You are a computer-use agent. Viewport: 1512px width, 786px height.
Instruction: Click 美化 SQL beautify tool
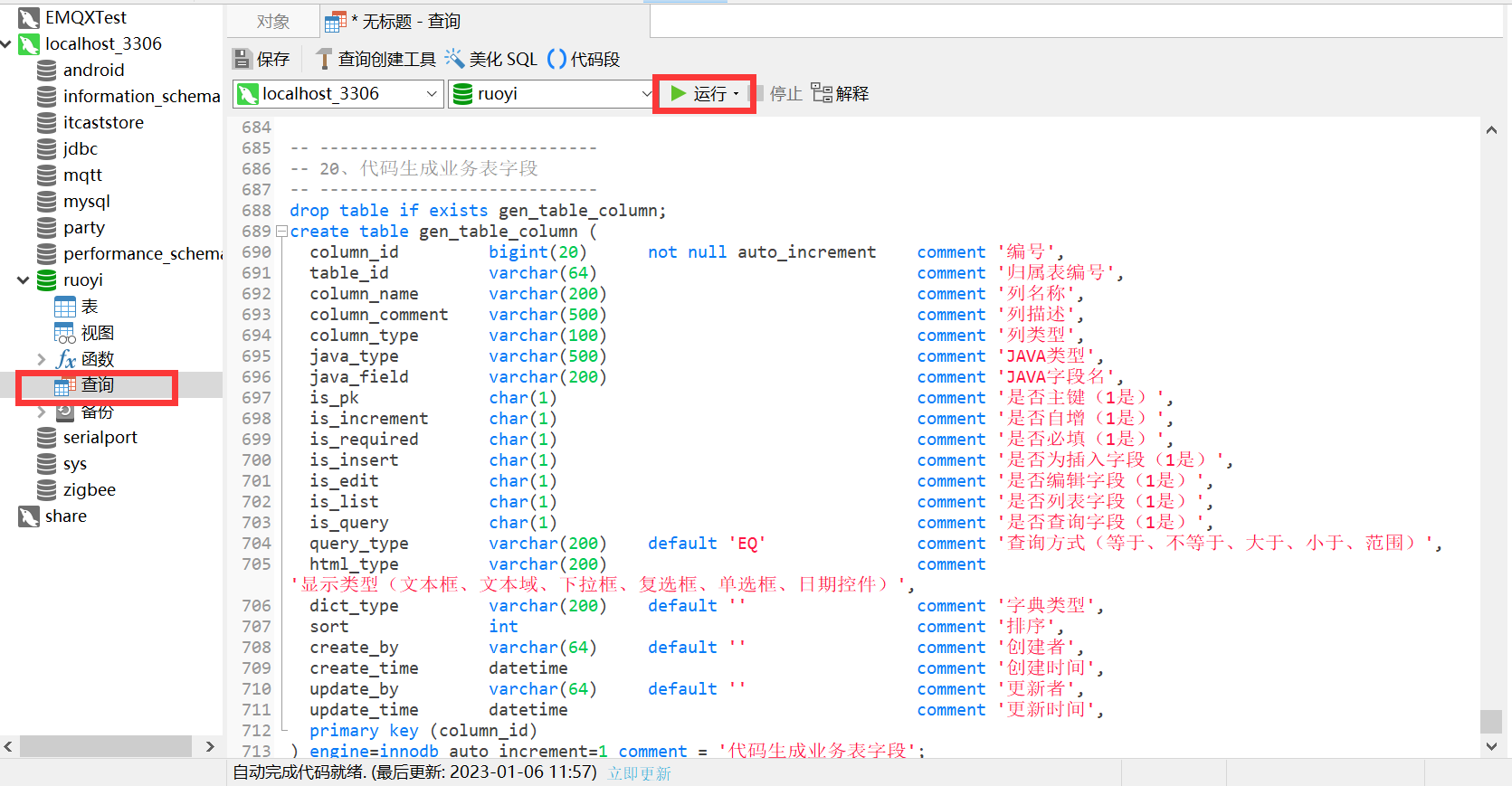pyautogui.click(x=490, y=59)
